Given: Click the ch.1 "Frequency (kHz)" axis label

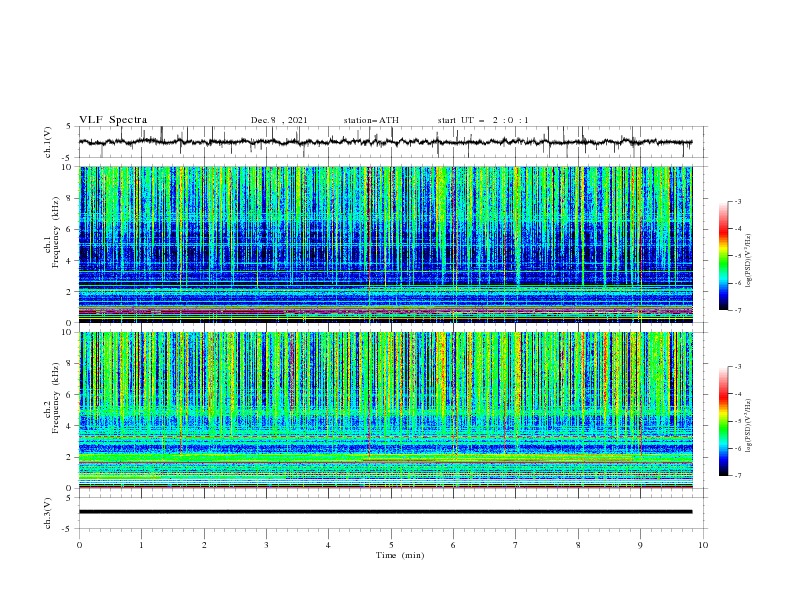Looking at the screenshot, I should (55, 231).
